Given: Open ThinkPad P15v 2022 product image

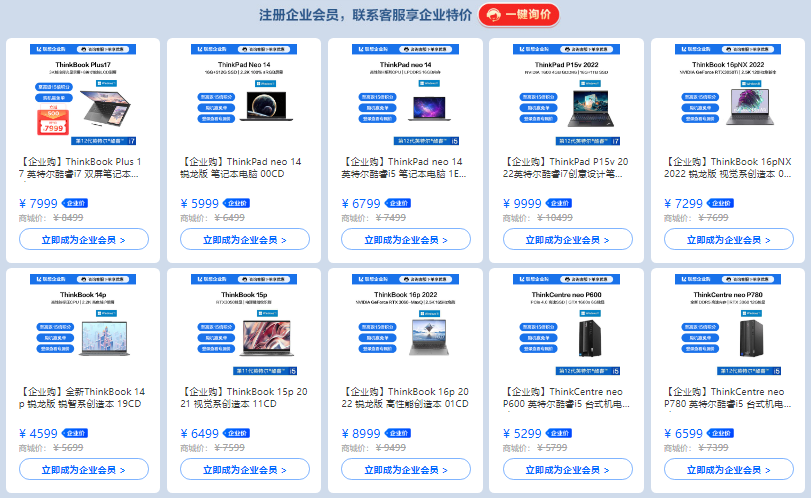Looking at the screenshot, I should tap(566, 95).
